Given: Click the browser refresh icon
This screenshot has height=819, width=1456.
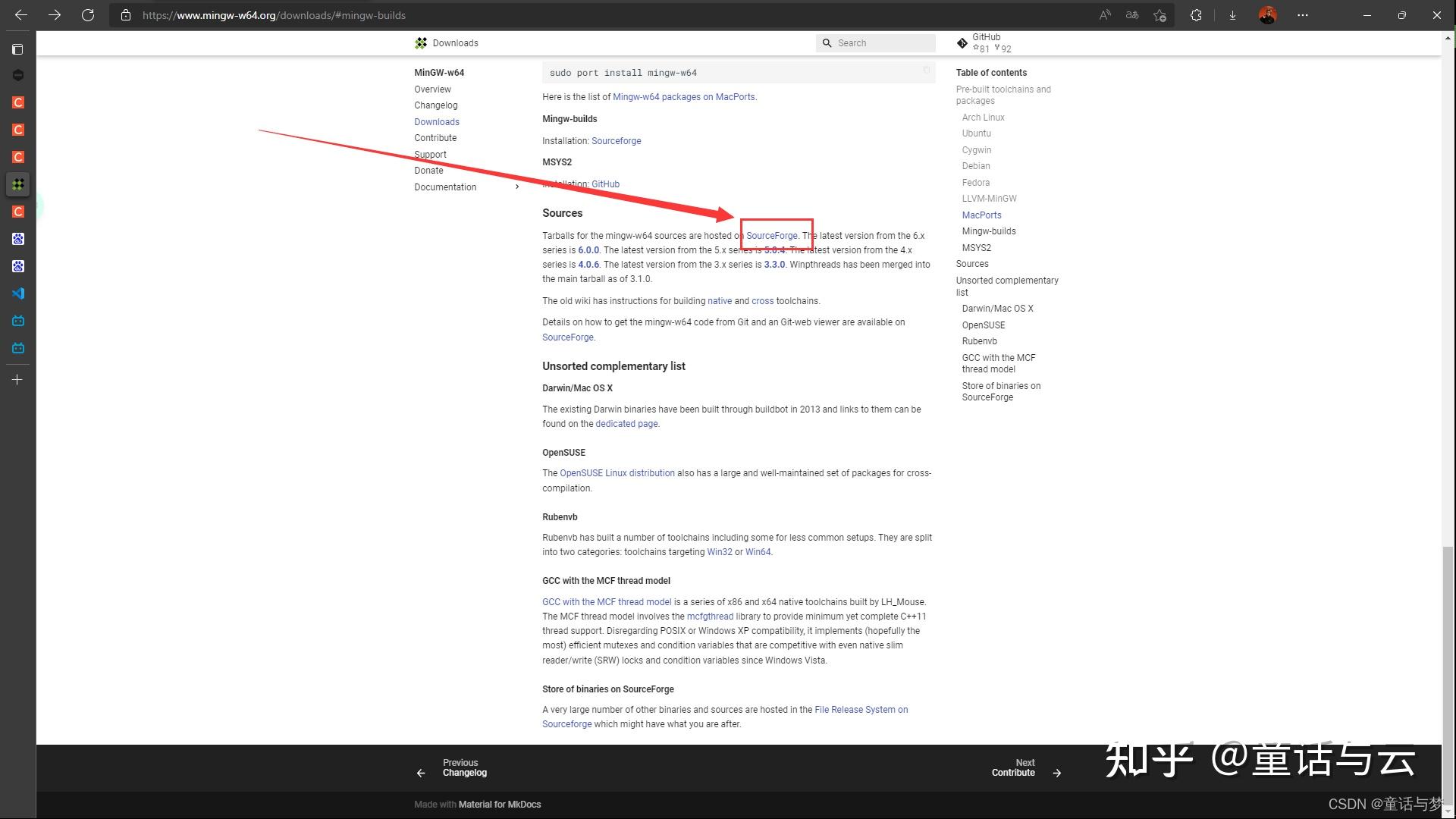Looking at the screenshot, I should tap(88, 15).
